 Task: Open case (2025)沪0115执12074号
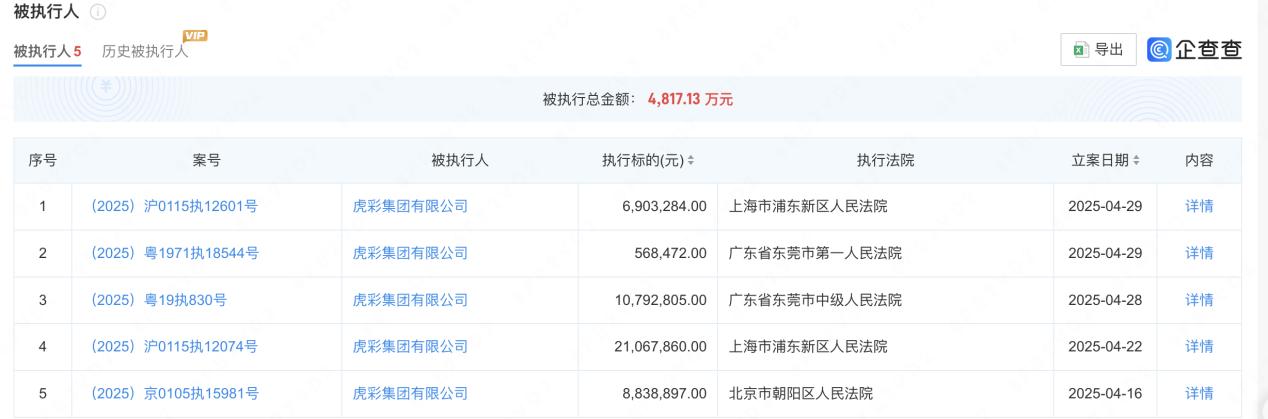click(175, 347)
